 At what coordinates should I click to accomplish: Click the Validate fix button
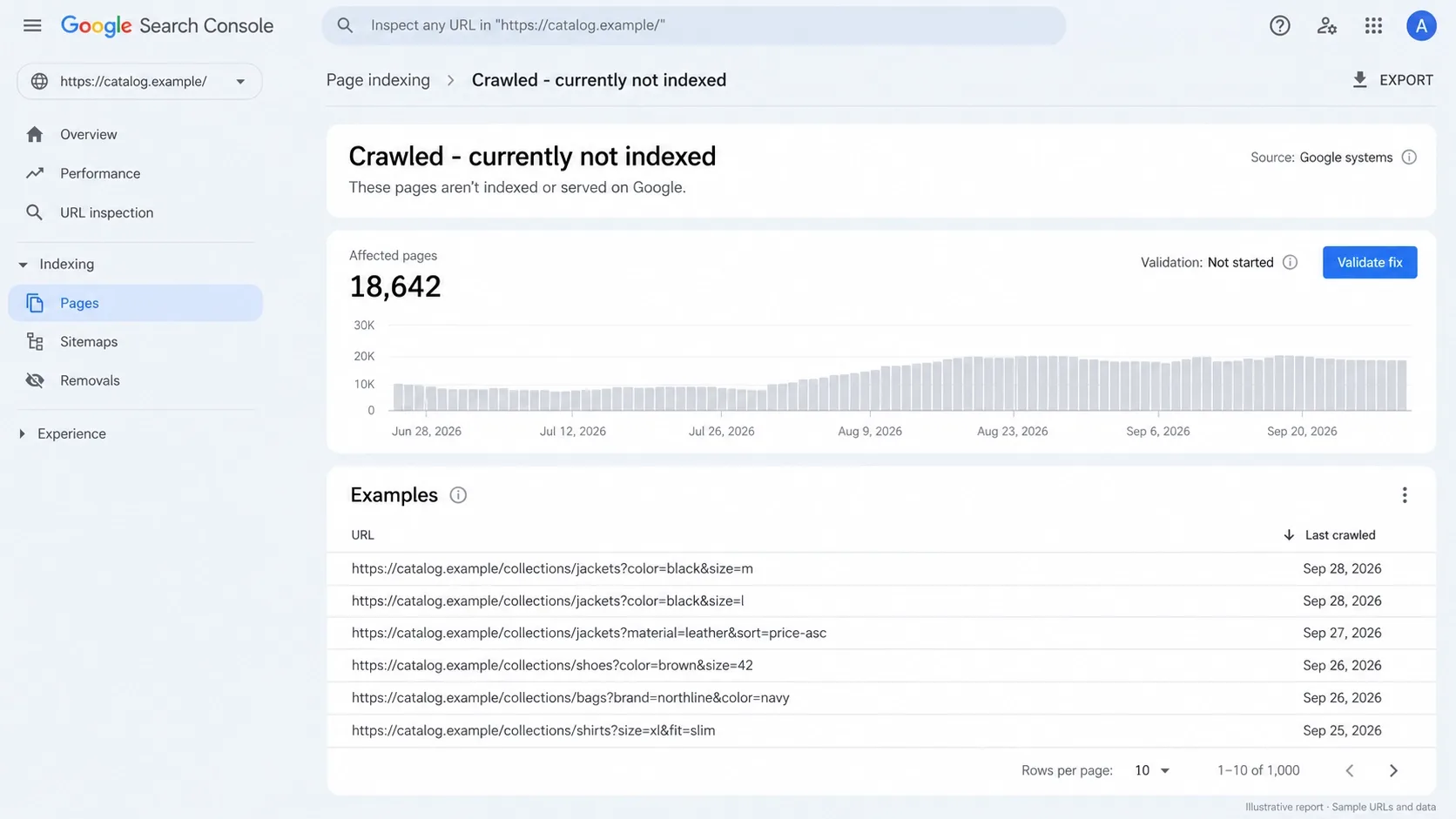pos(1369,262)
